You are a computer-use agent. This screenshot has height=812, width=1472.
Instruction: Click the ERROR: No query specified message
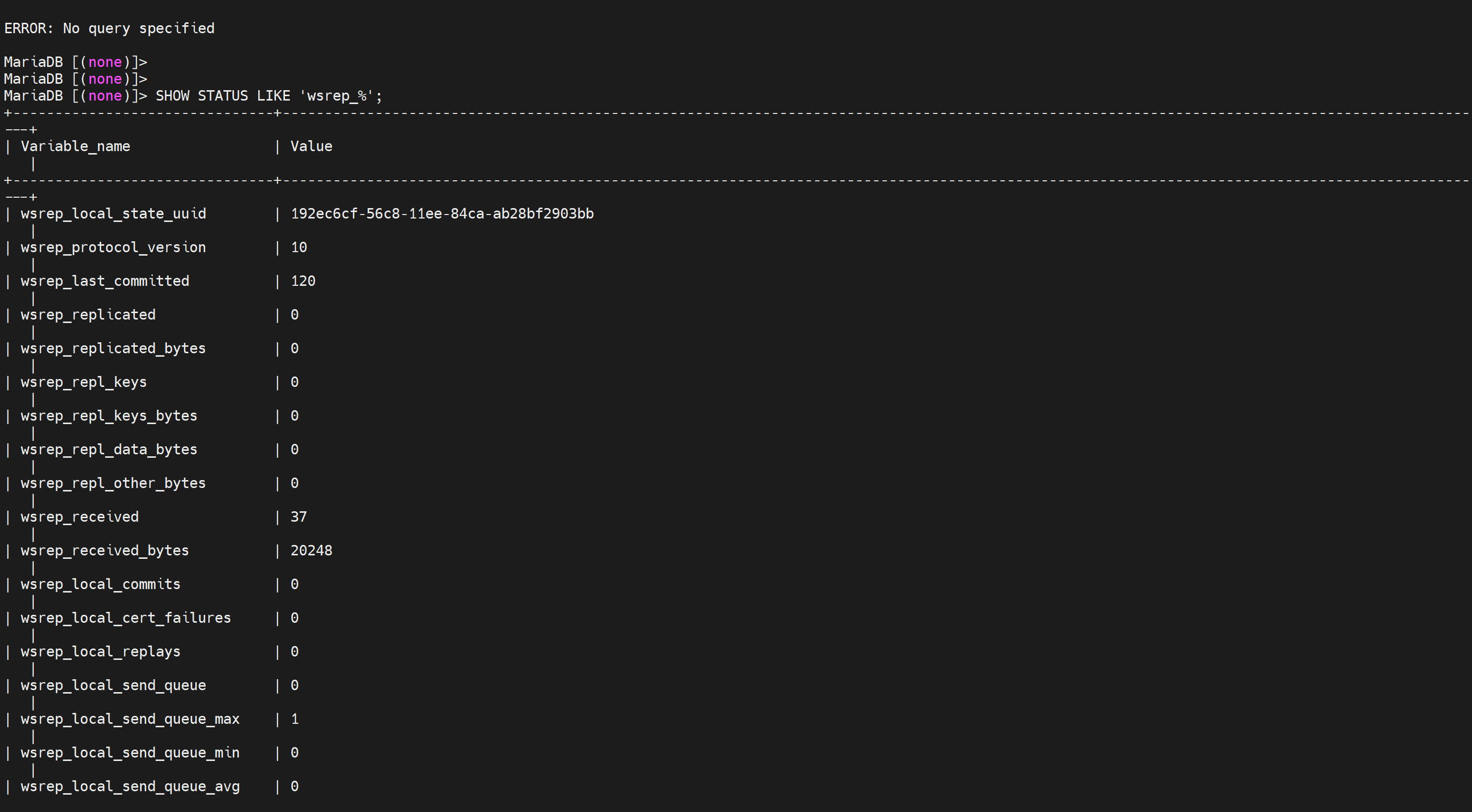tap(109, 29)
